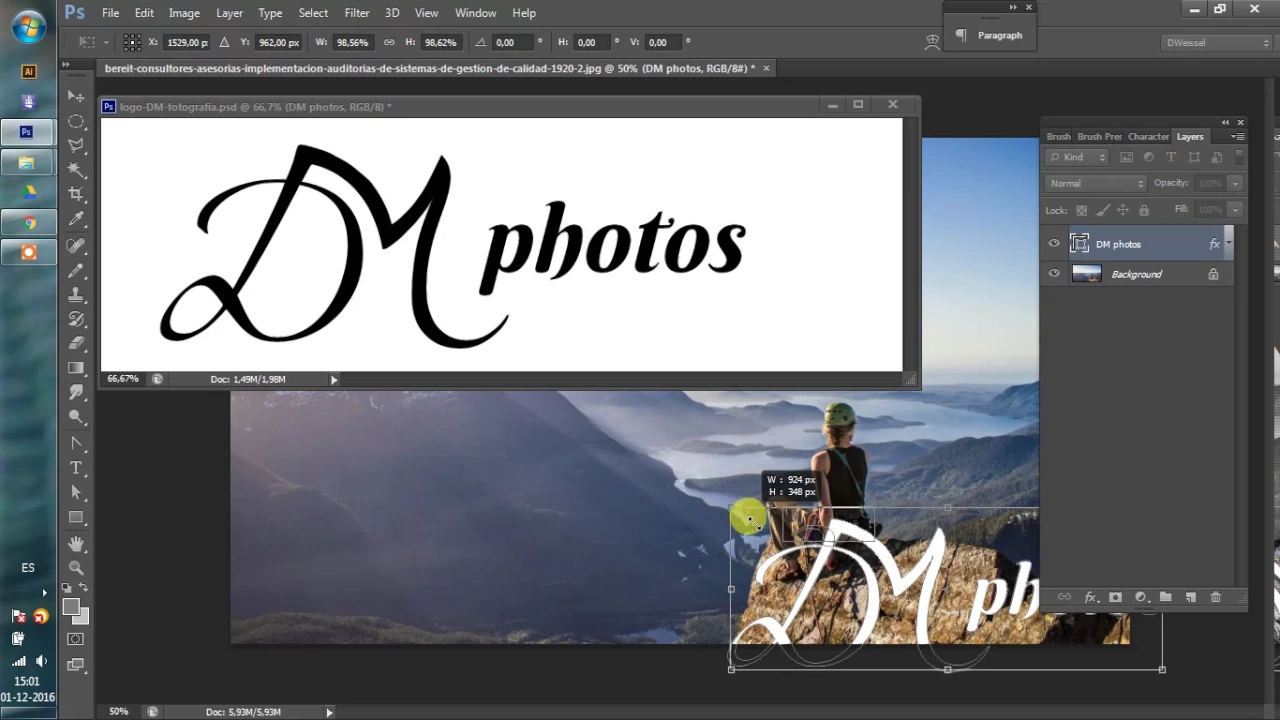Select the Eyedropper tool
1280x720 pixels.
point(76,220)
